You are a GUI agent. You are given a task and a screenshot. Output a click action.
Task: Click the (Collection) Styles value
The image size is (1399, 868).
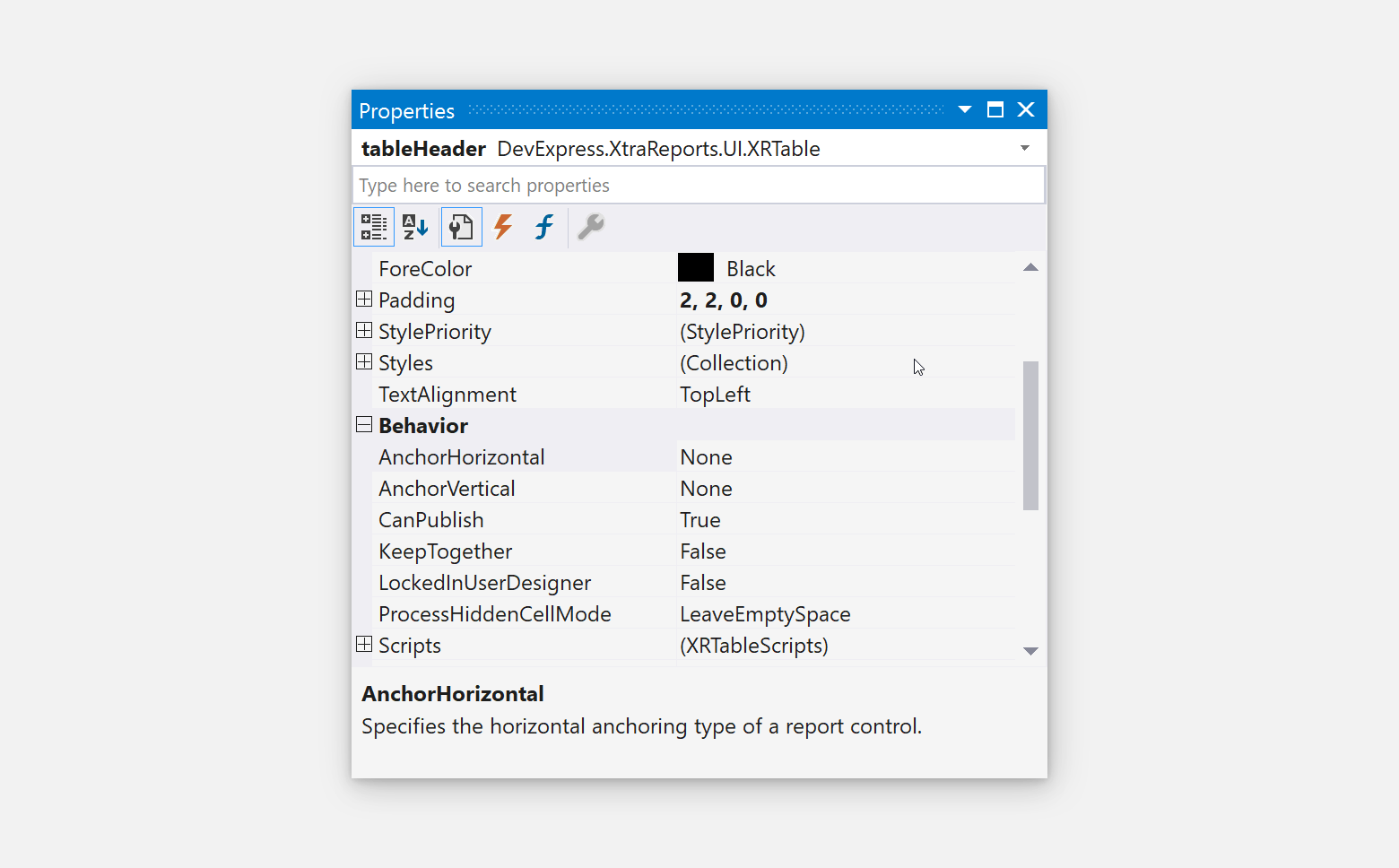click(734, 363)
